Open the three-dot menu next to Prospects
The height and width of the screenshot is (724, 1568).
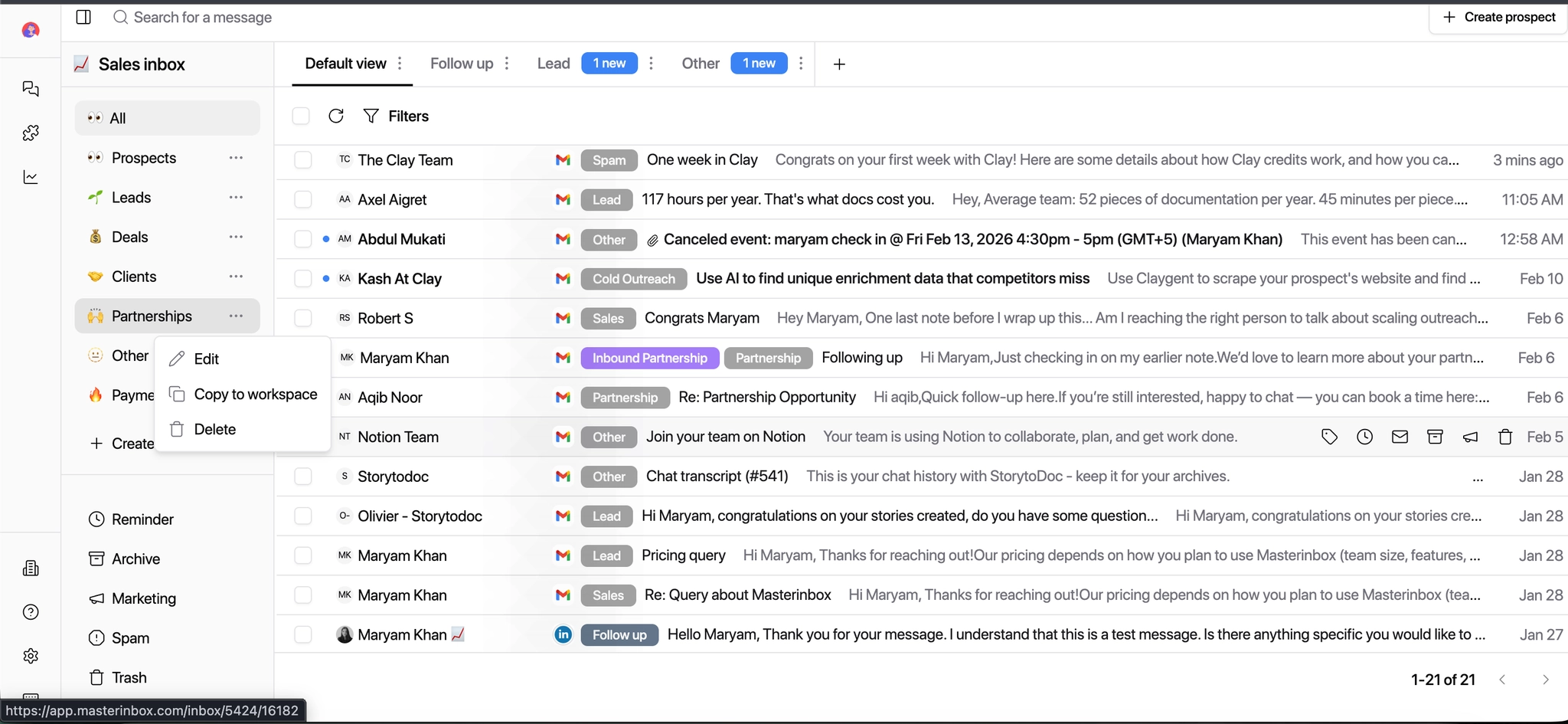(236, 158)
